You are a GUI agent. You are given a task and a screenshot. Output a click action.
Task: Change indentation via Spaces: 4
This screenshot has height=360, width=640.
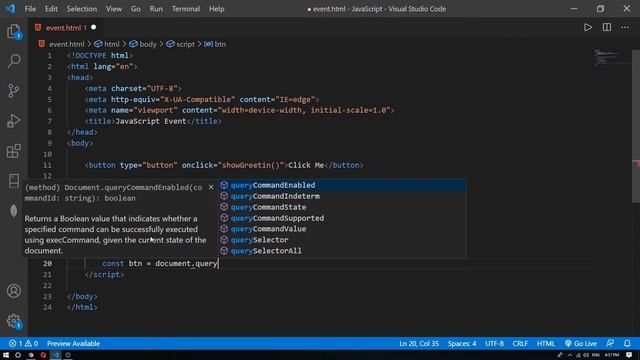pos(462,343)
